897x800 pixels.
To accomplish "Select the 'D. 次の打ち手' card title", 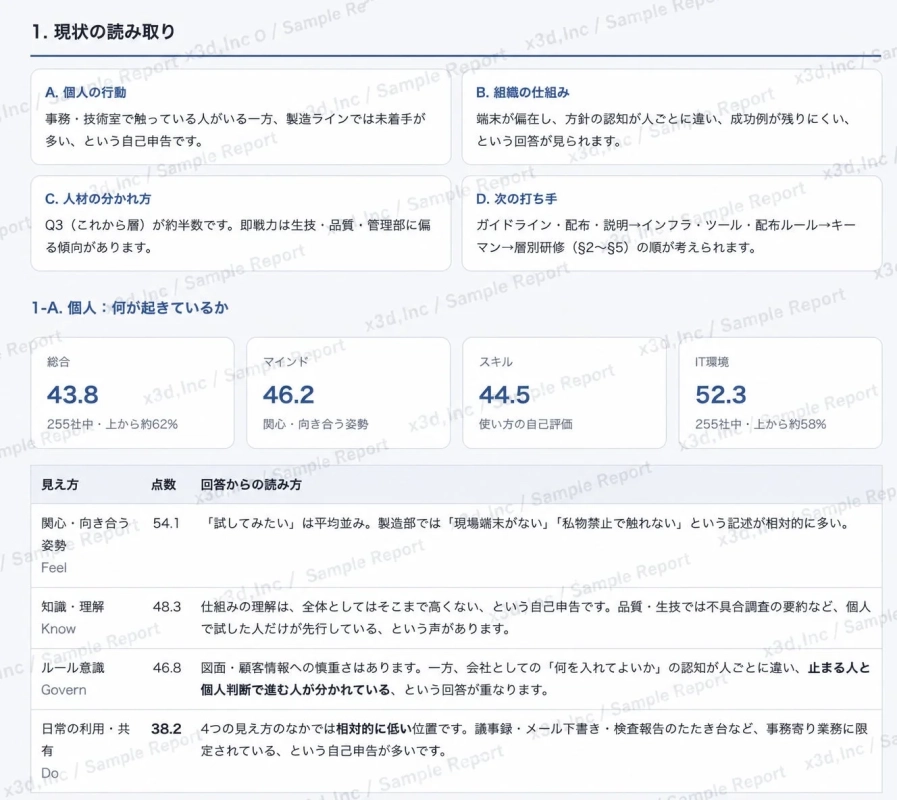I will (516, 199).
